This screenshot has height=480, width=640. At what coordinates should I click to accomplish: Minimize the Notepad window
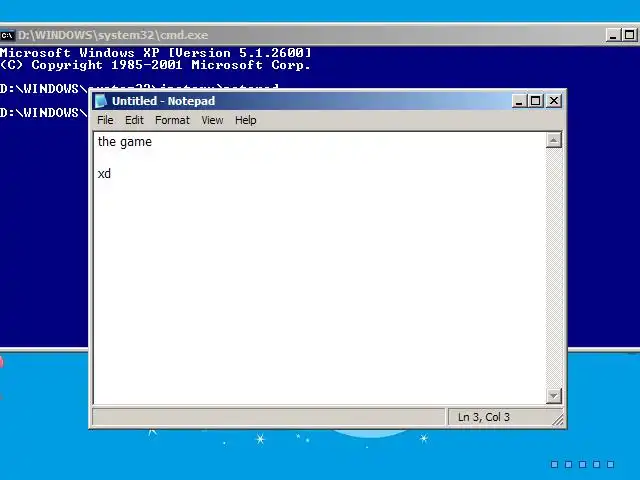[518, 101]
